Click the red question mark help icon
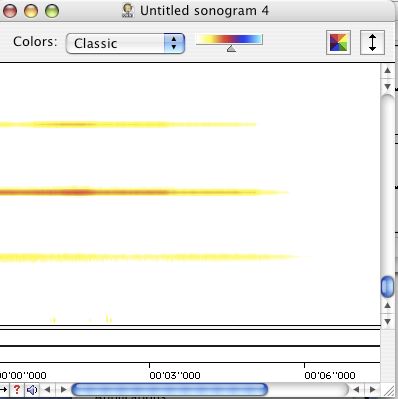 (17, 389)
